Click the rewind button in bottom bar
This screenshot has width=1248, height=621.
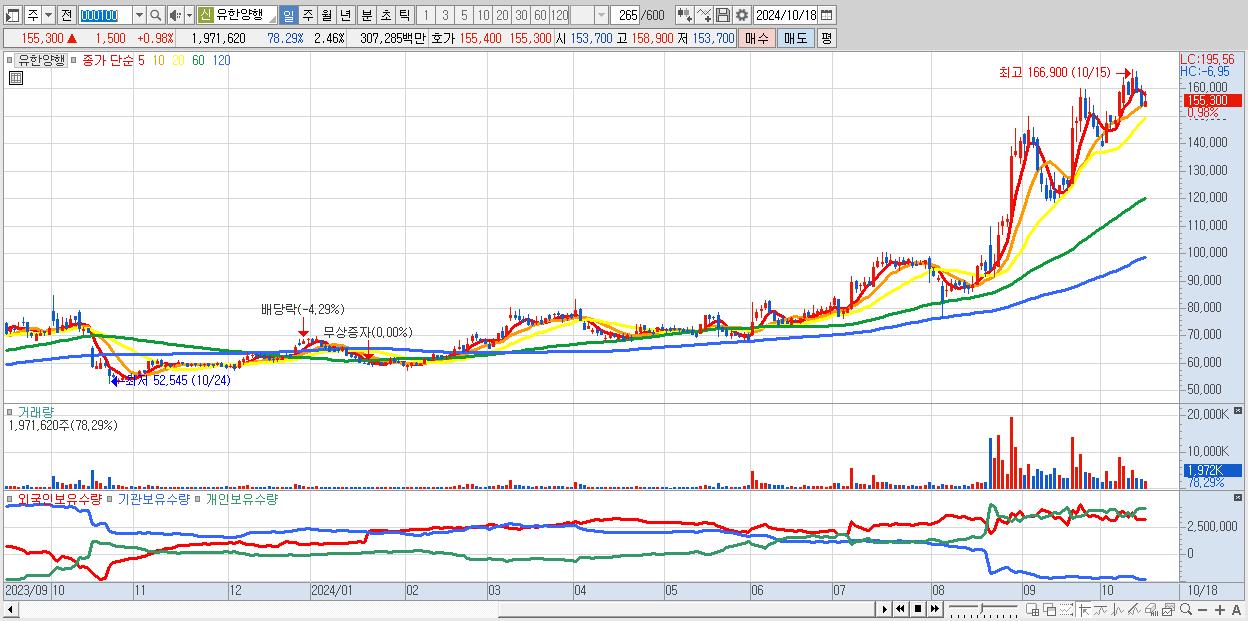[900, 609]
